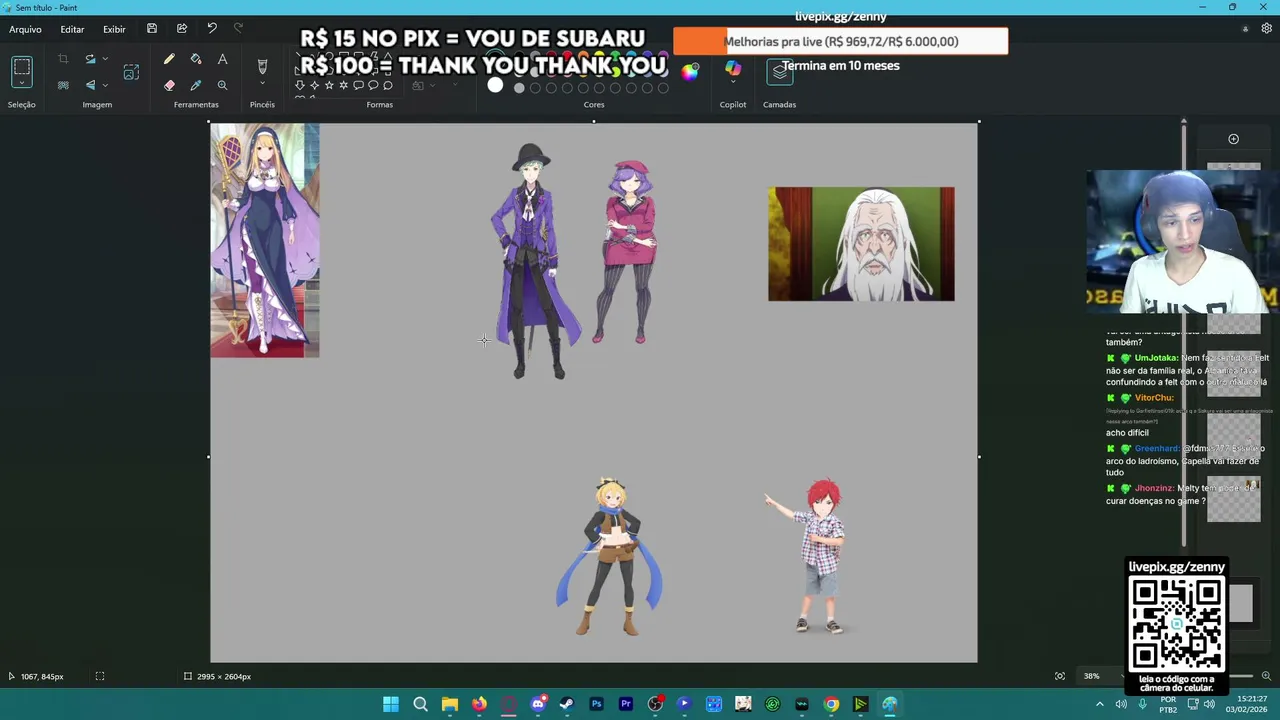This screenshot has height=720, width=1280.
Task: Select the Fill bucket tool
Action: [x=196, y=60]
